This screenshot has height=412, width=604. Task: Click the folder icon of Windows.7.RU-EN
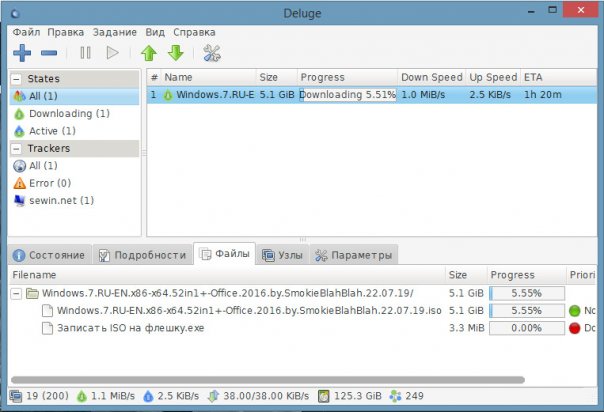pyautogui.click(x=32, y=293)
